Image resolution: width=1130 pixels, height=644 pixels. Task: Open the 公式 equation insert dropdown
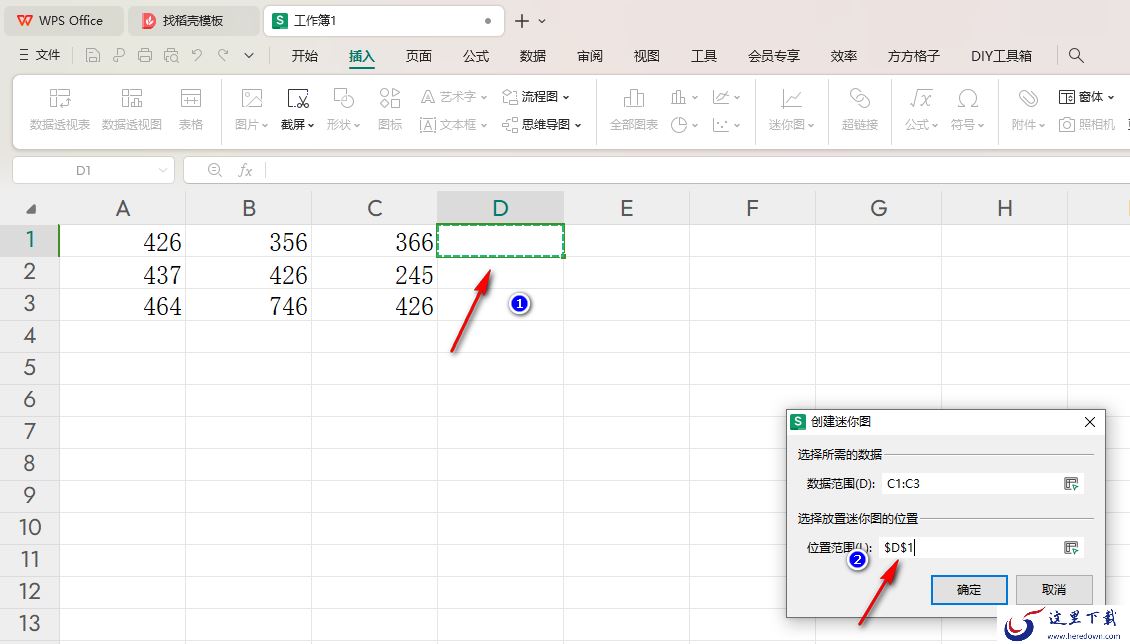pyautogui.click(x=921, y=109)
